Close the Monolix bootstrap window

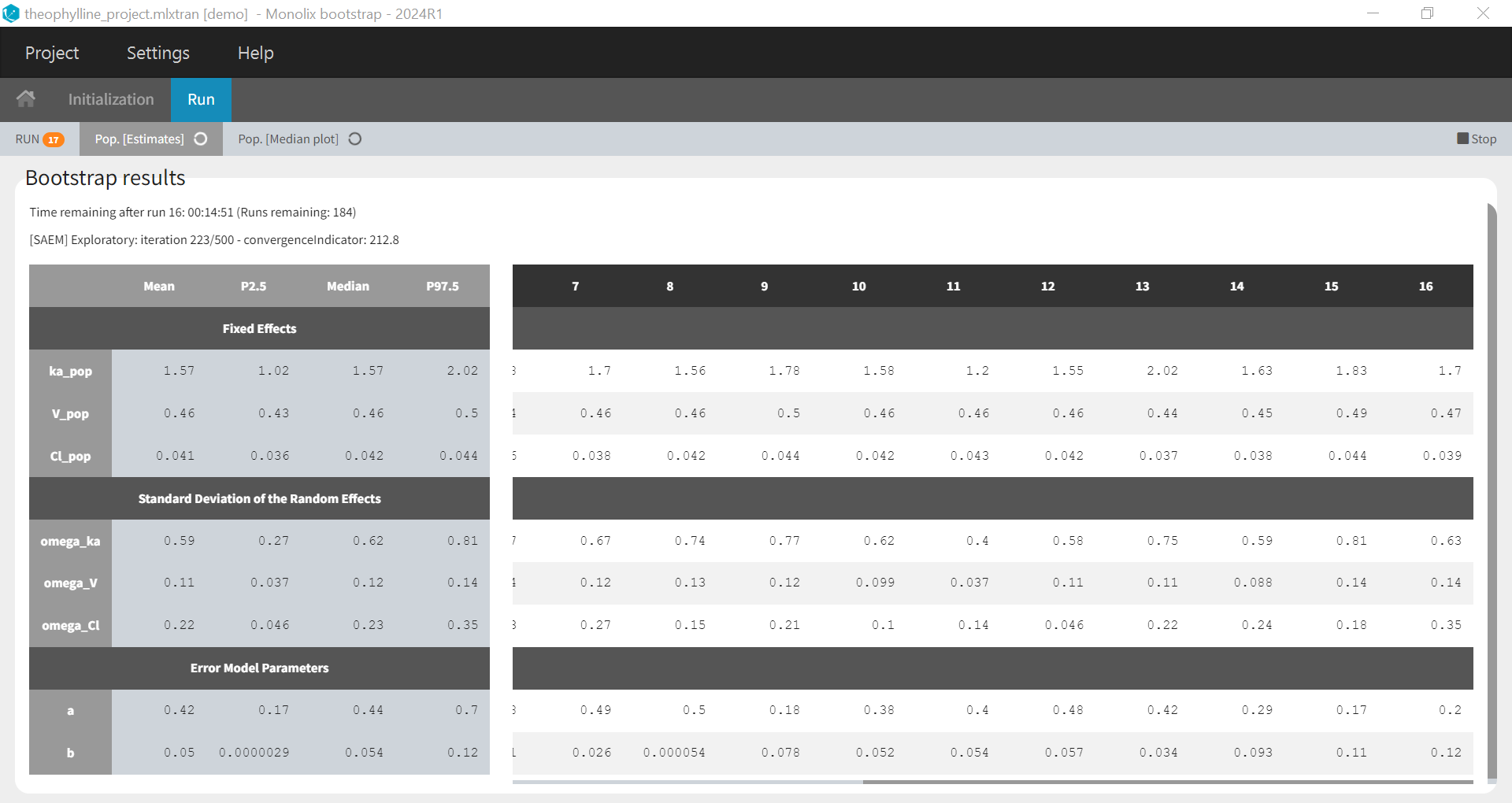coord(1483,13)
